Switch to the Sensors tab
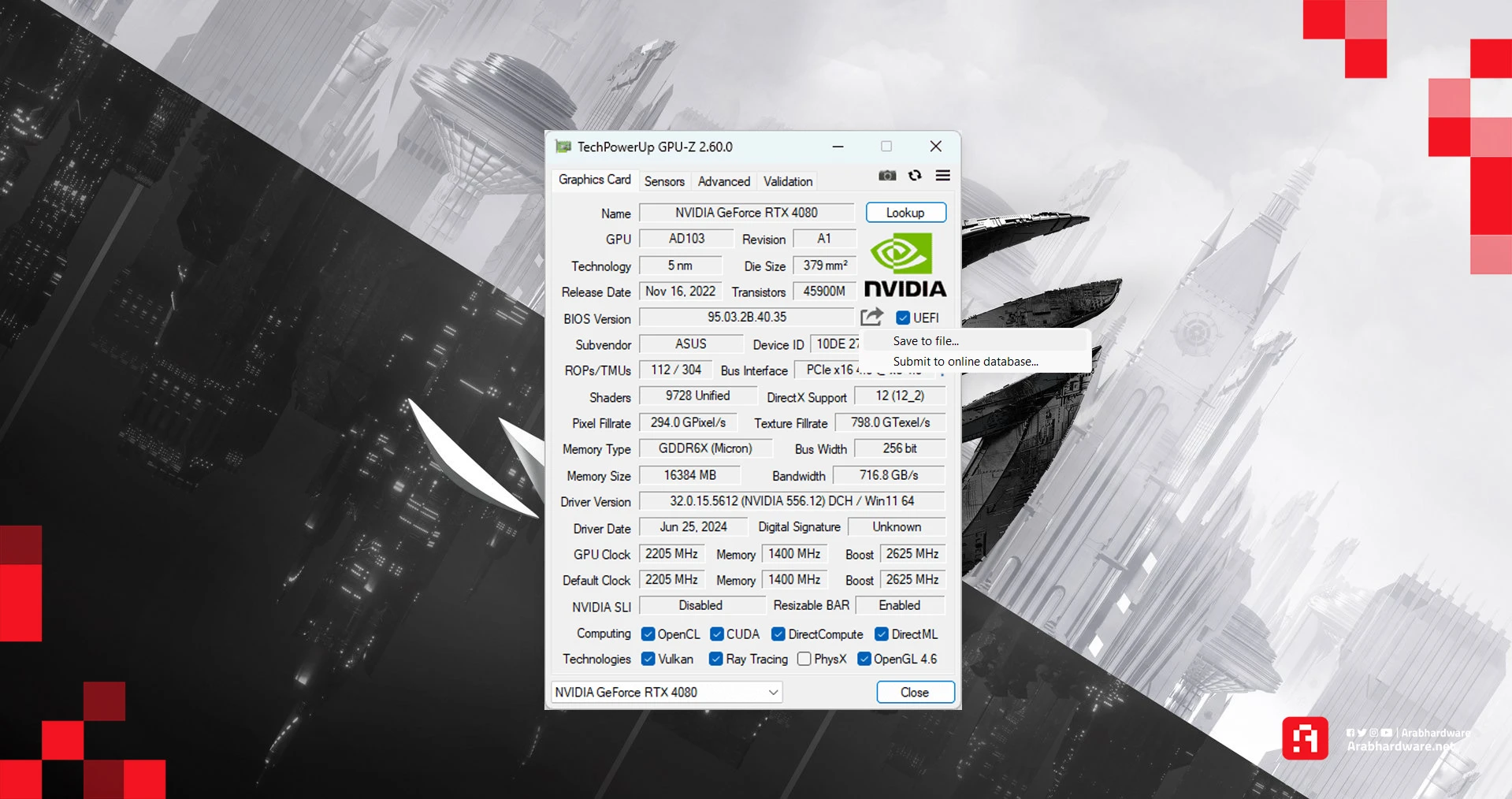1512x799 pixels. pos(664,181)
